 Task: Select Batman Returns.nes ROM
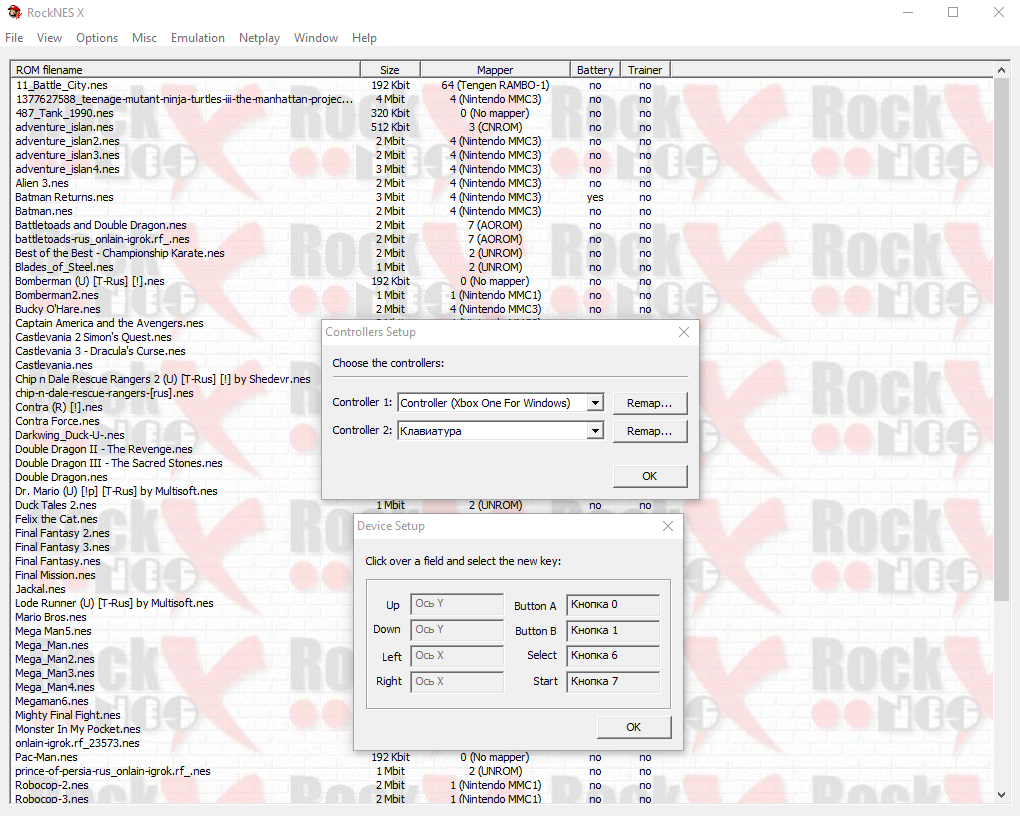(x=64, y=197)
